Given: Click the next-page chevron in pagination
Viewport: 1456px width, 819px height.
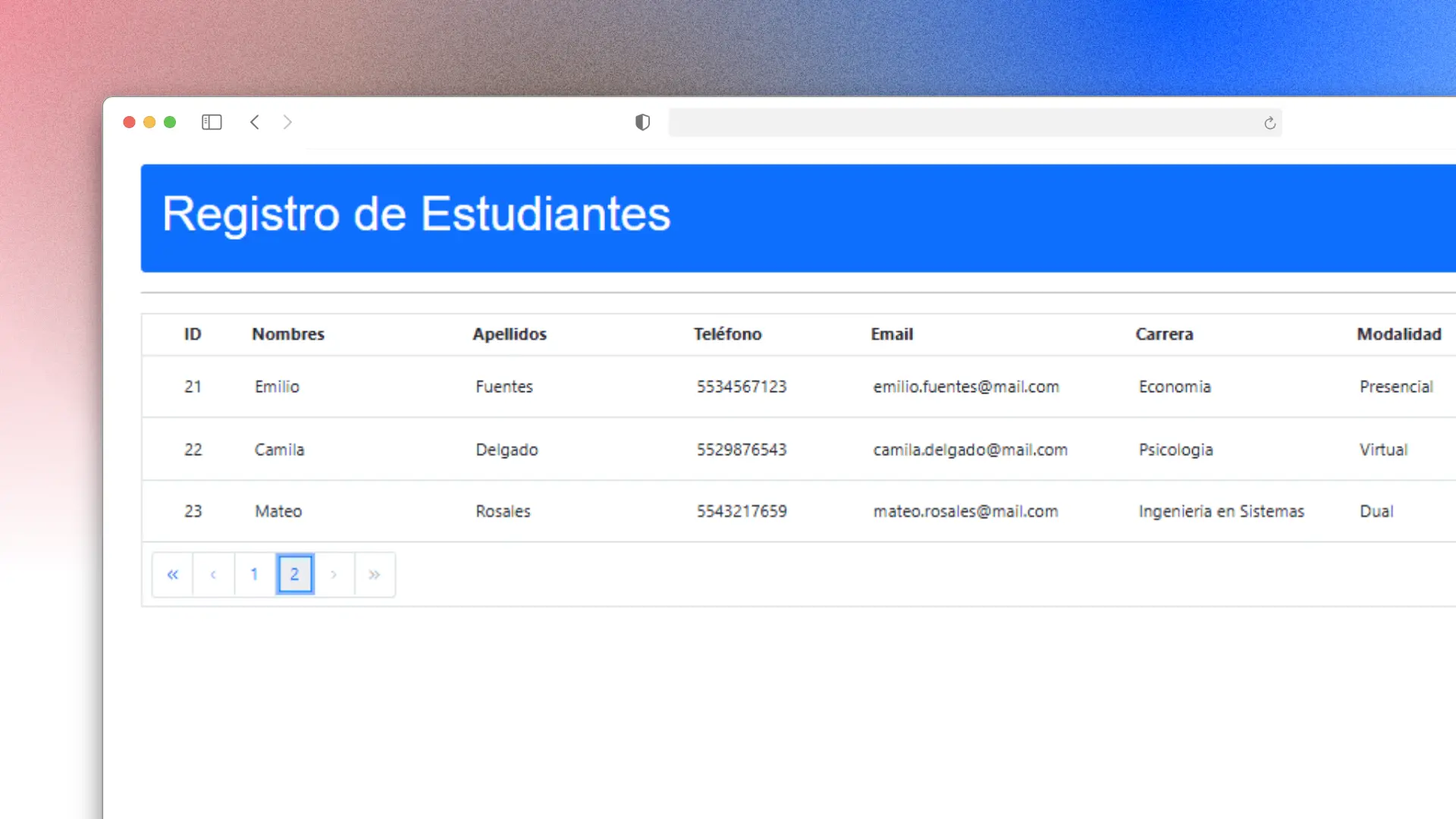Looking at the screenshot, I should (334, 574).
